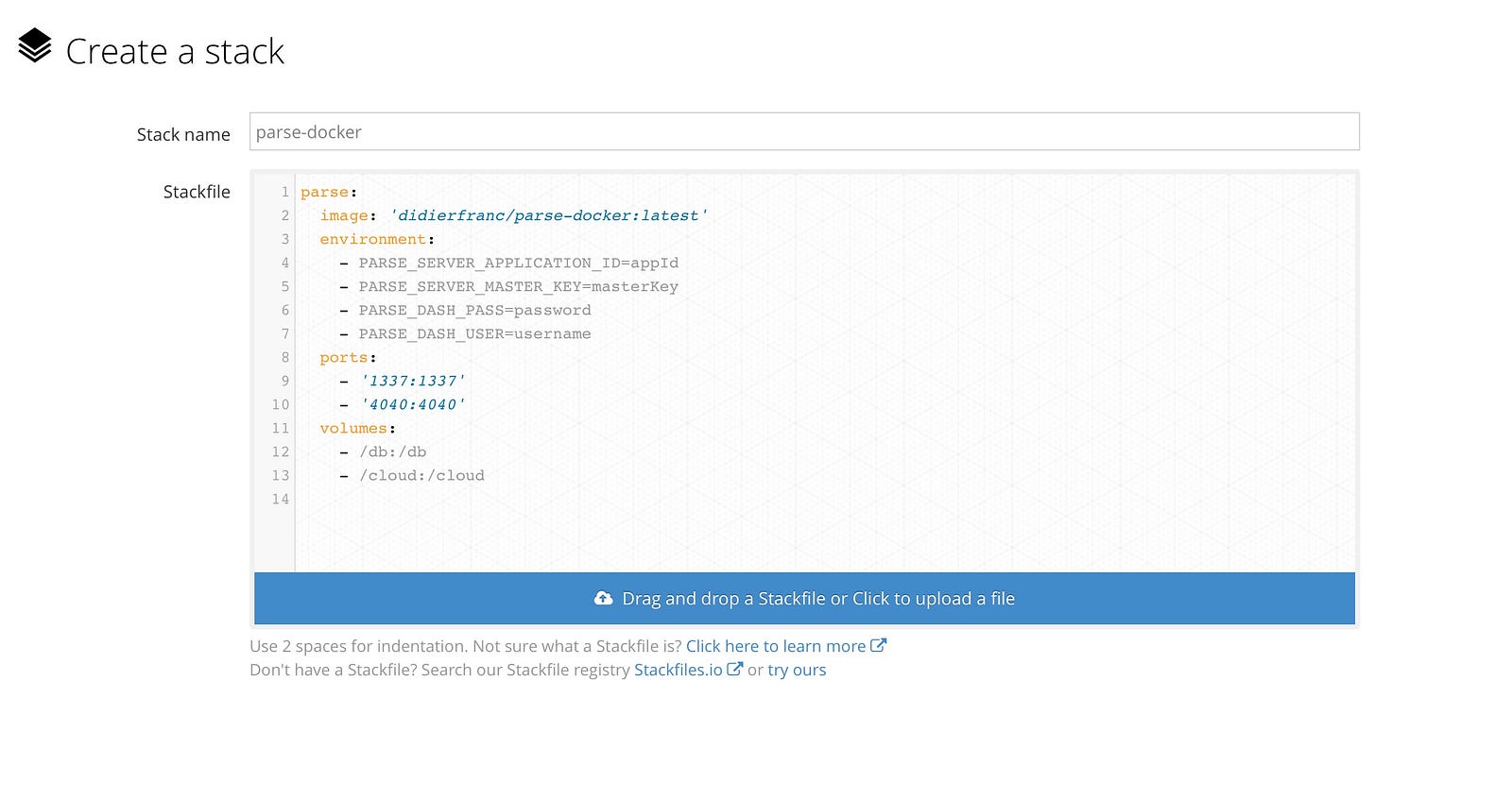Click the stack layers icon beside title
The height and width of the screenshot is (800, 1512).
pyautogui.click(x=35, y=46)
